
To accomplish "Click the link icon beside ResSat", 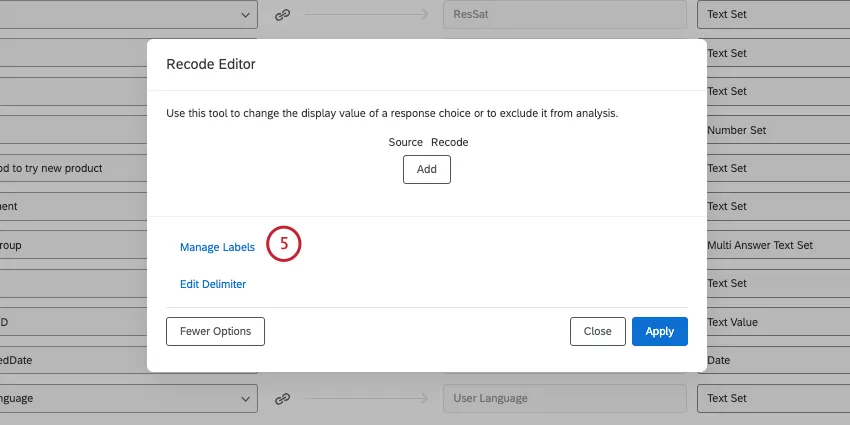I will (283, 16).
